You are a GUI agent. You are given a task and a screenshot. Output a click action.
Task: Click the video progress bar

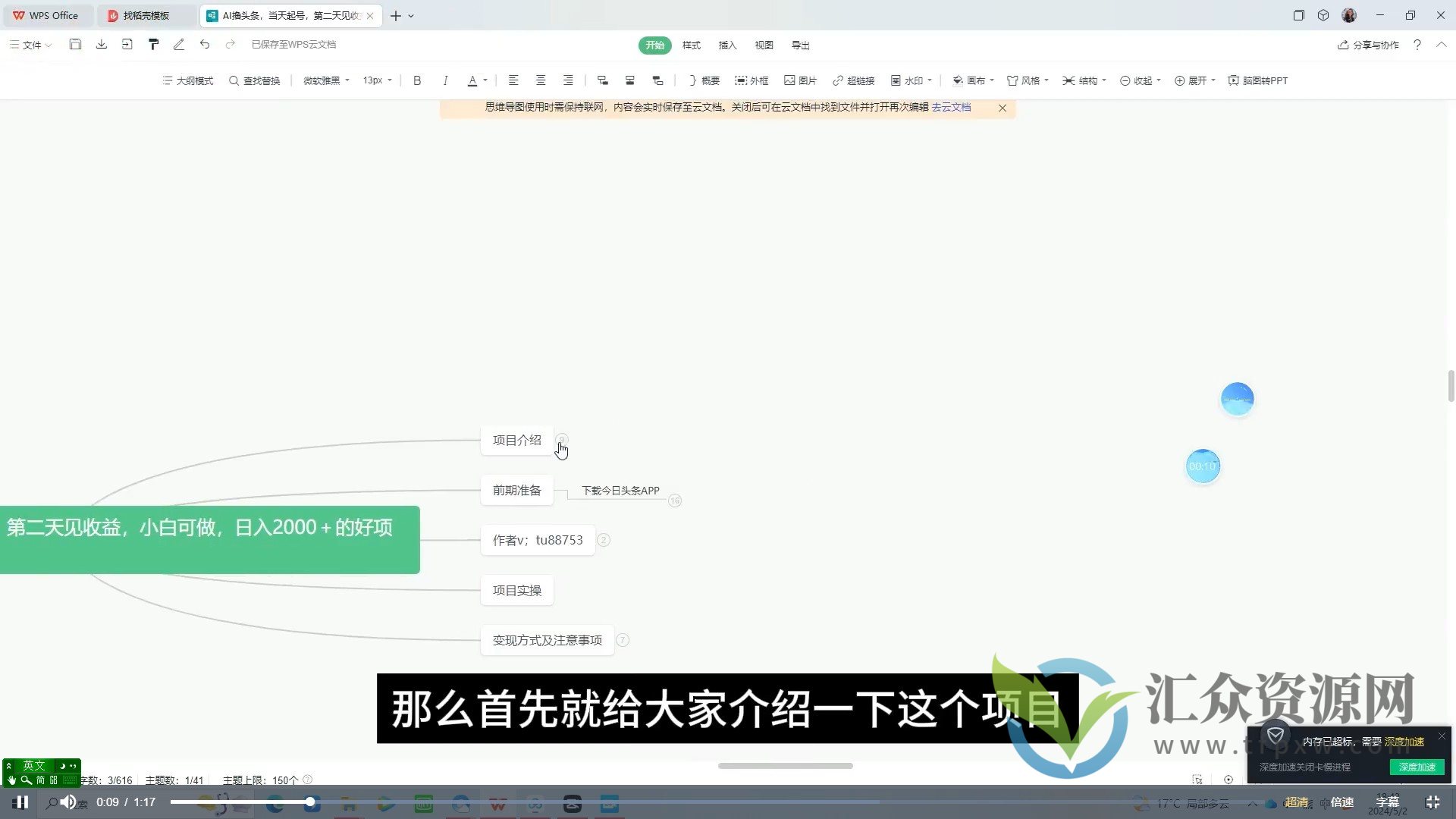[531, 802]
